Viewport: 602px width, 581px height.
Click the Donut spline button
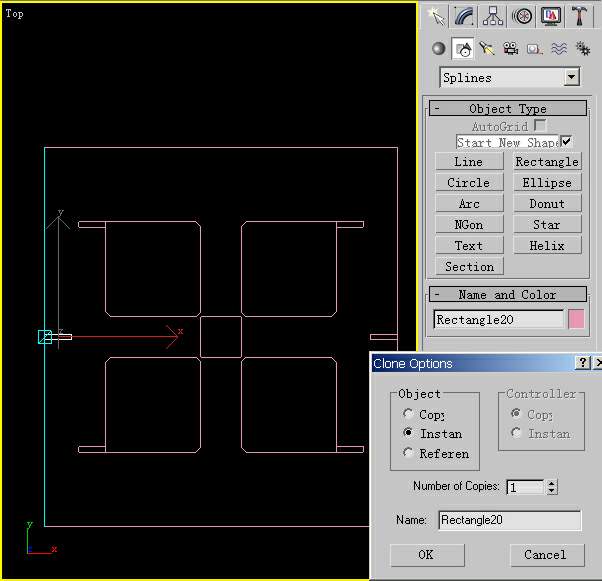[547, 204]
